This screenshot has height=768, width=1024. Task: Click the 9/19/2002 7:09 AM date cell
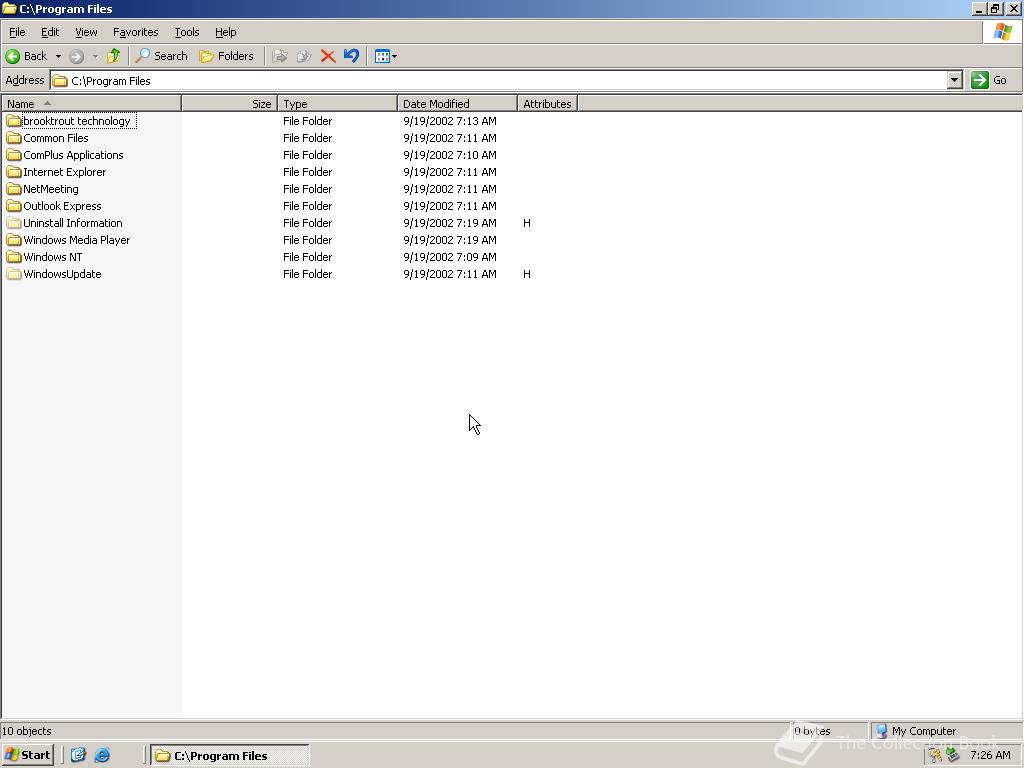click(450, 257)
